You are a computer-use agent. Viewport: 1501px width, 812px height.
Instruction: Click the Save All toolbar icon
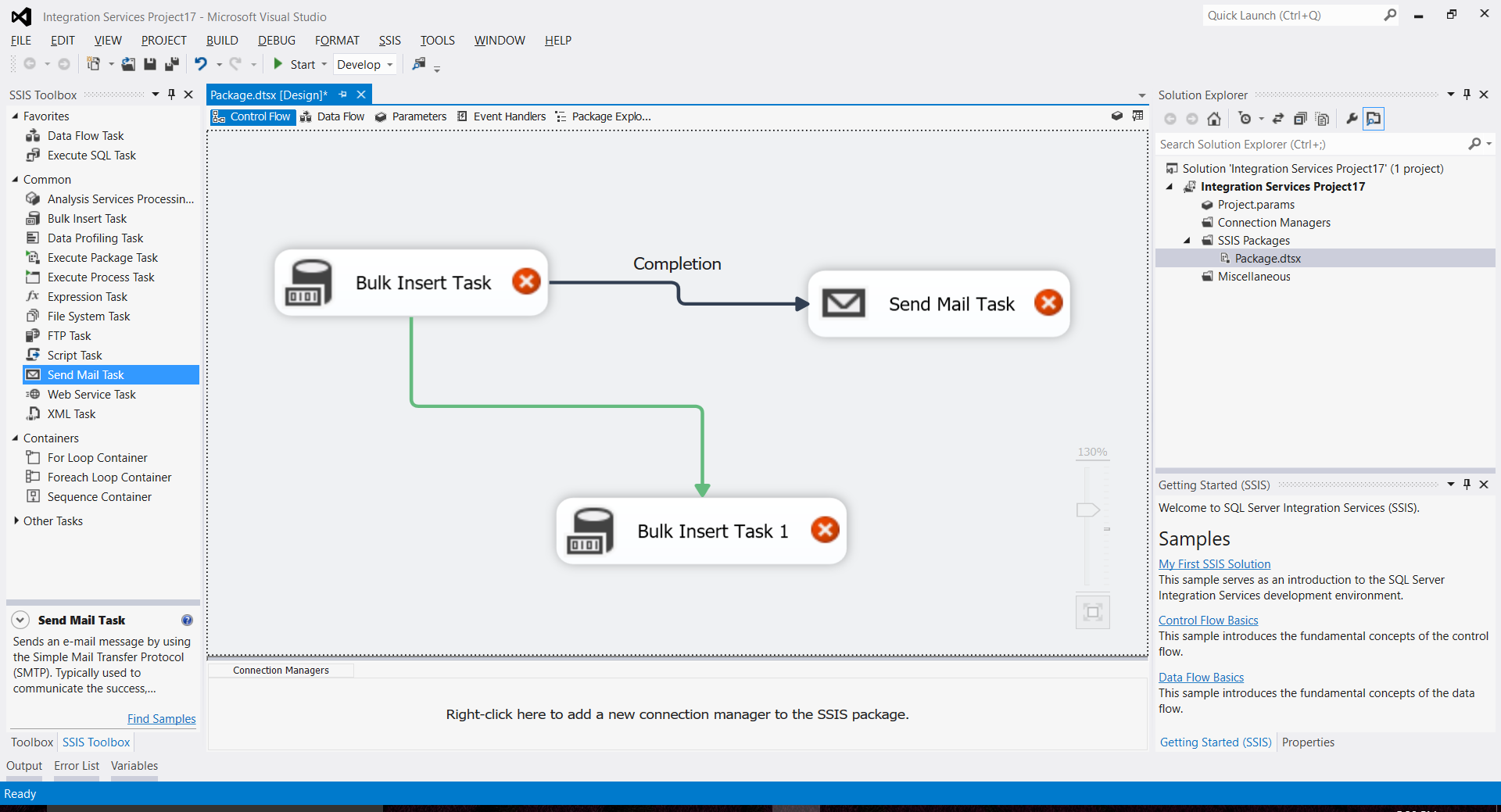click(172, 64)
